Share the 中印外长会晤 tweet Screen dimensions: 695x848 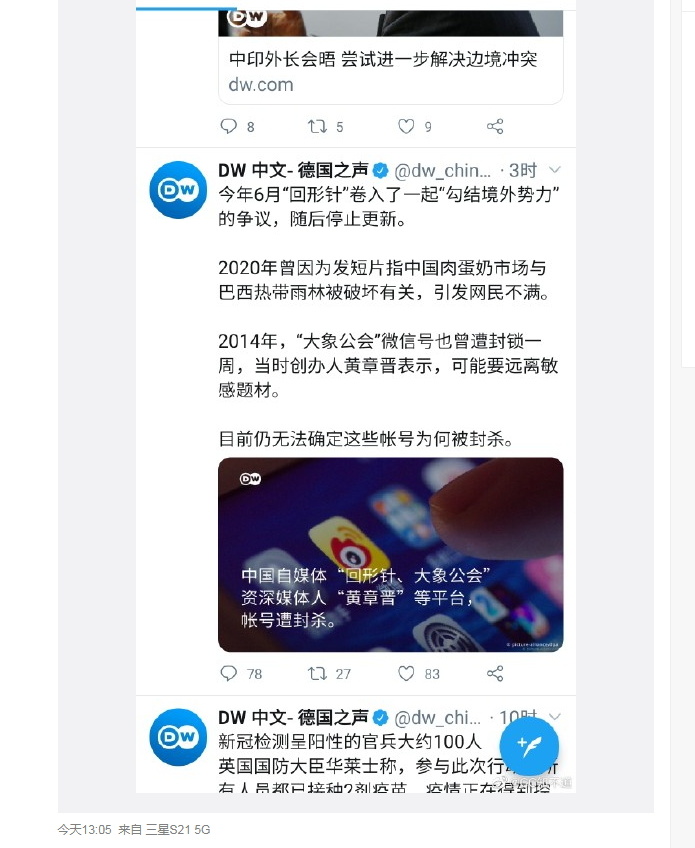[x=495, y=126]
